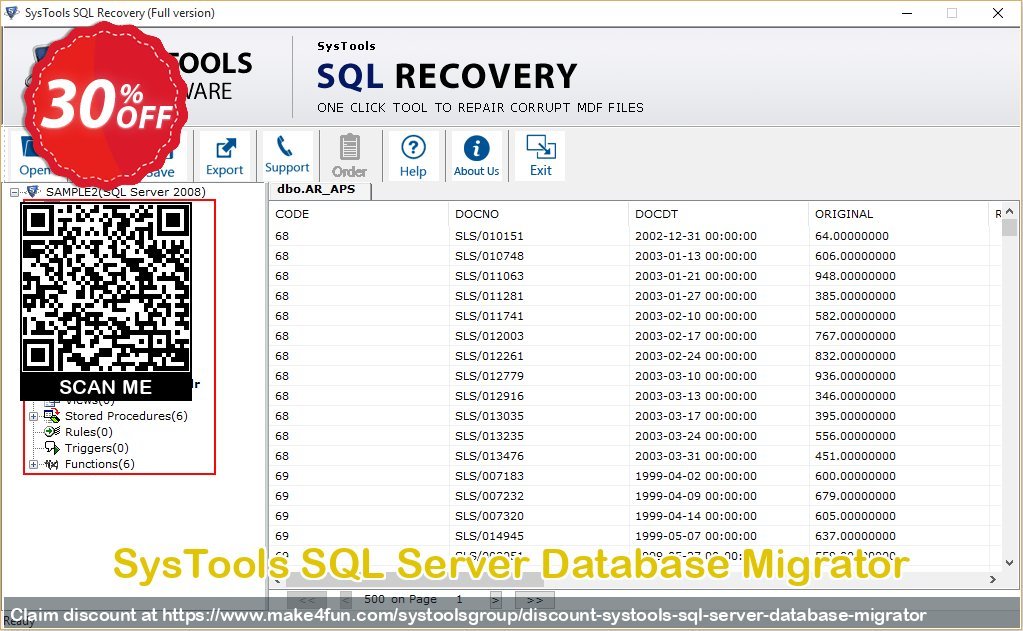
Task: Select ORIGINAL value 767.00000000
Action: tap(855, 336)
